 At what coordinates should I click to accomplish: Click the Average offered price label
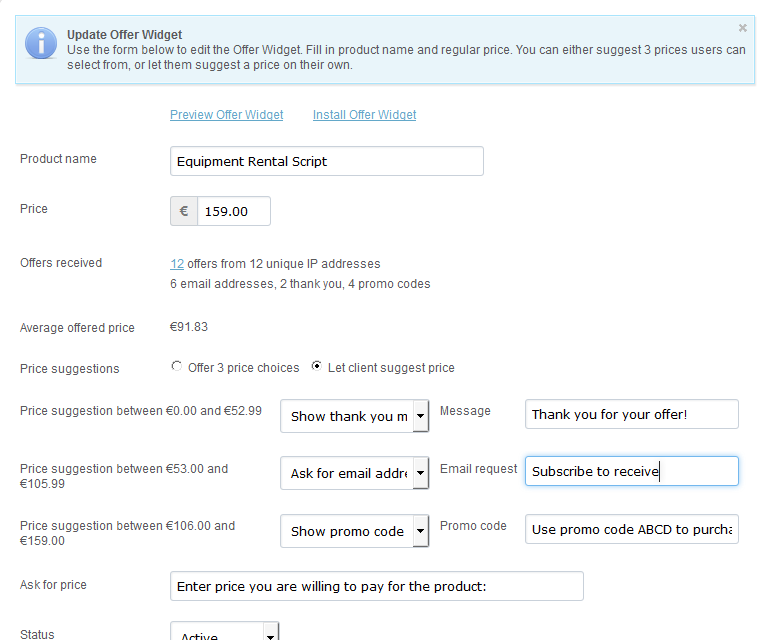(77, 328)
